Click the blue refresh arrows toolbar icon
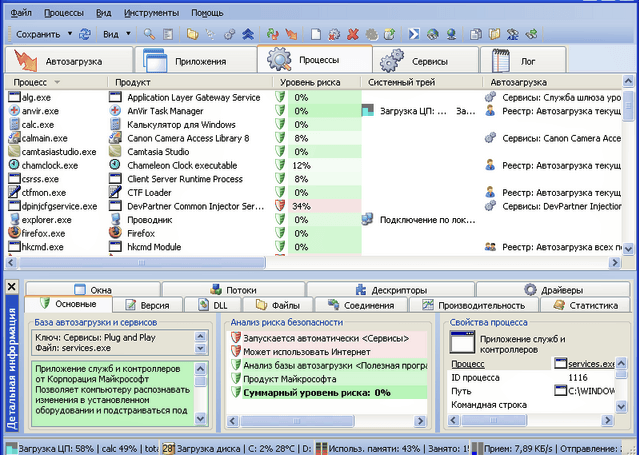Viewport: 639px width, 455px height. (x=85, y=34)
